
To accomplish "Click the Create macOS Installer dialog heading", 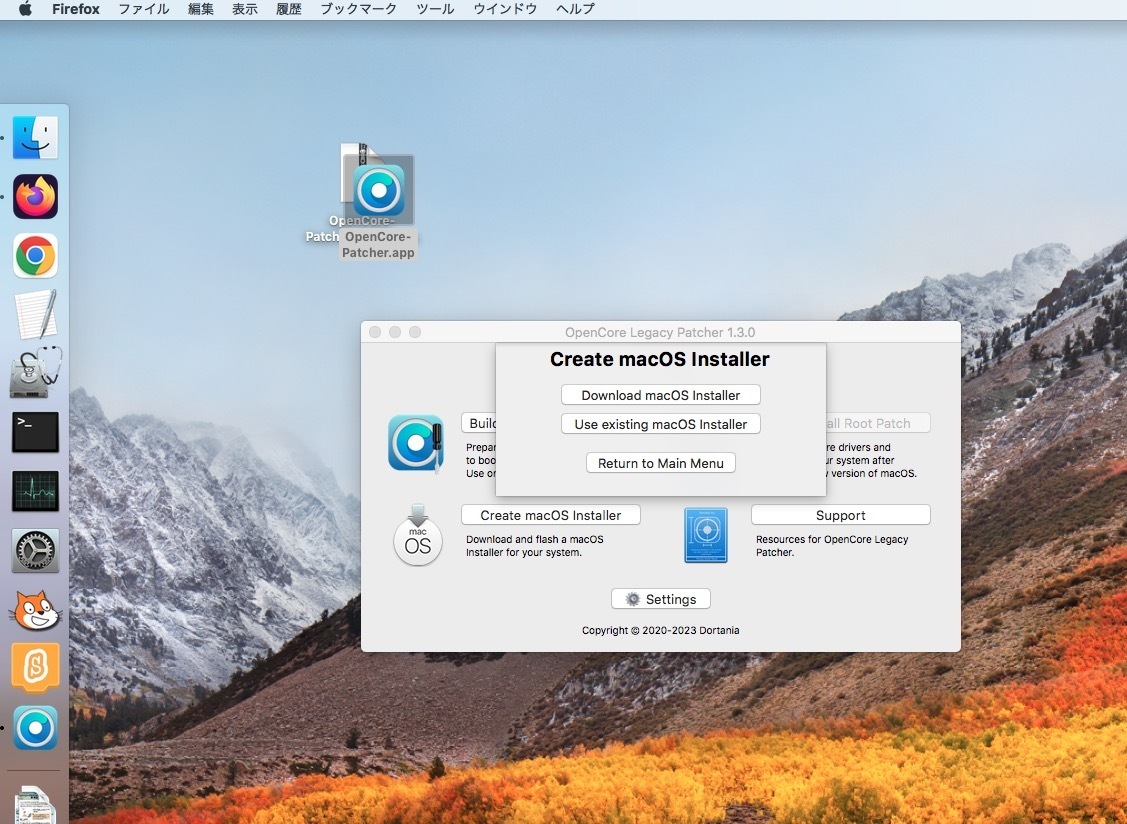I will pos(660,360).
